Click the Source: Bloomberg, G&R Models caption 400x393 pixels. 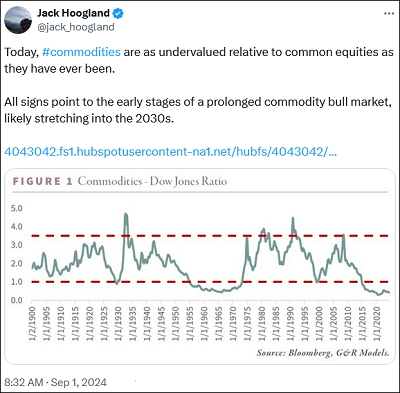pos(323,353)
